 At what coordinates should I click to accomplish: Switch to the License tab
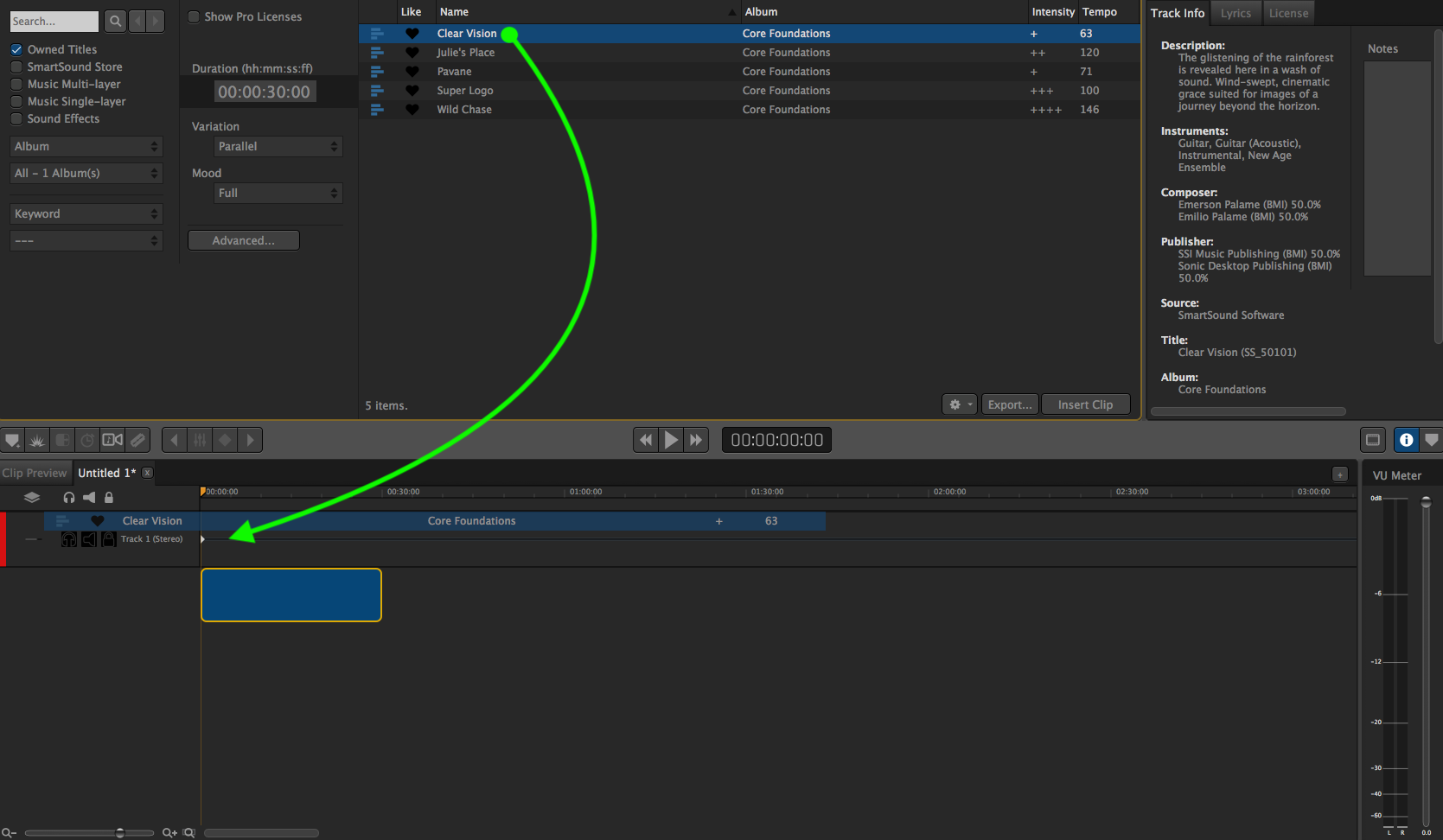(1288, 13)
